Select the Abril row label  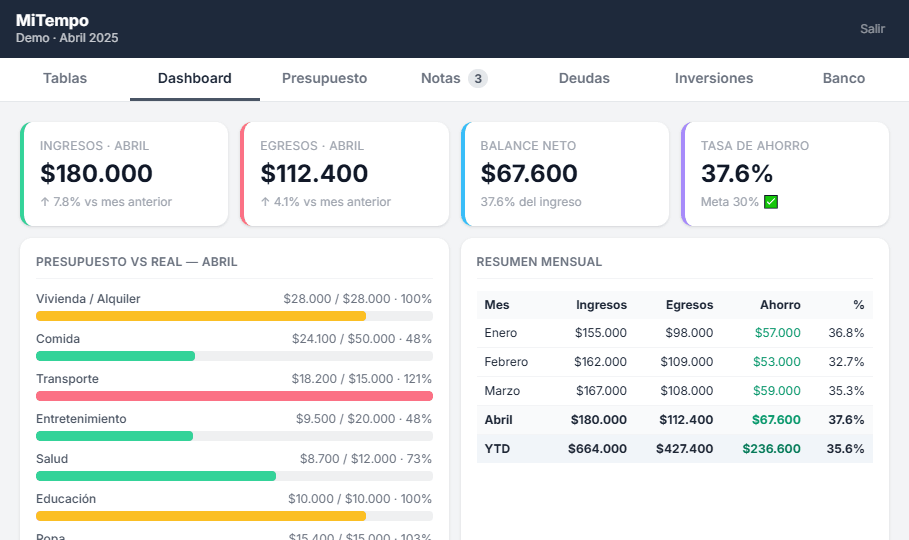coord(499,420)
